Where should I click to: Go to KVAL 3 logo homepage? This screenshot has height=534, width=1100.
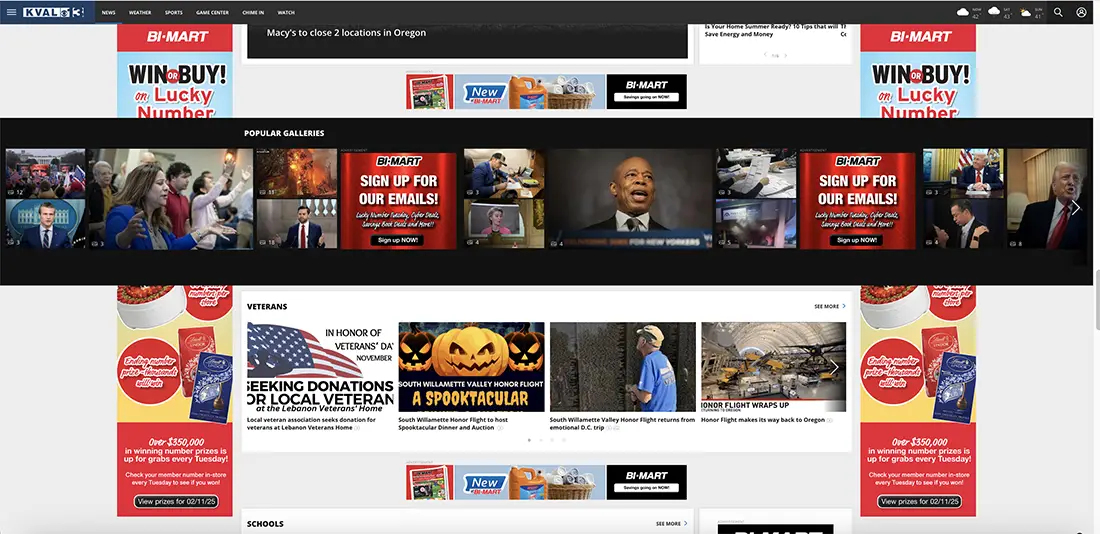53,12
